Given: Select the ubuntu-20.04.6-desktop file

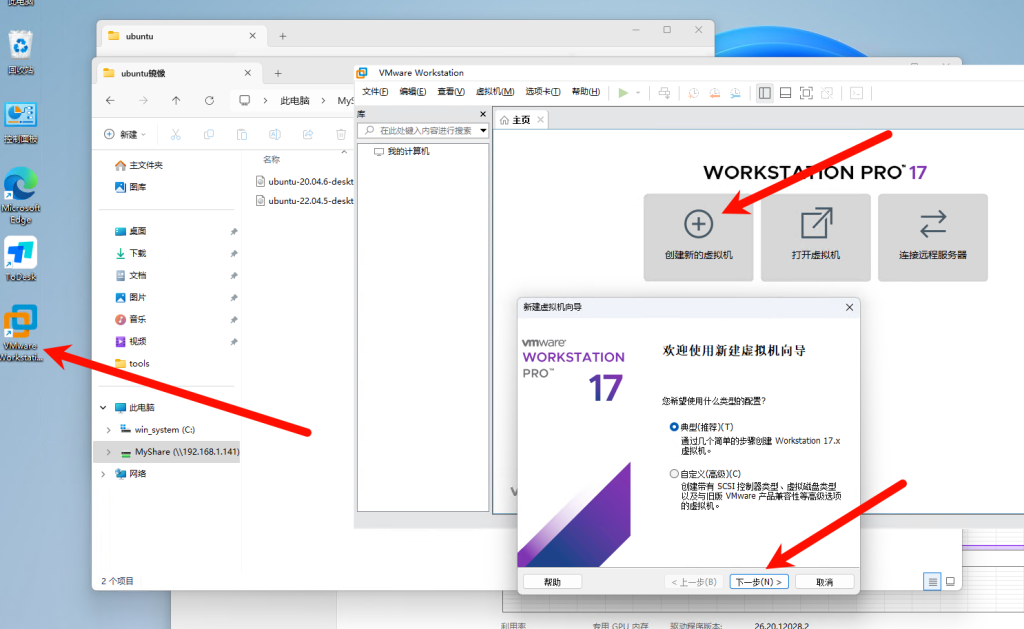Looking at the screenshot, I should point(305,182).
